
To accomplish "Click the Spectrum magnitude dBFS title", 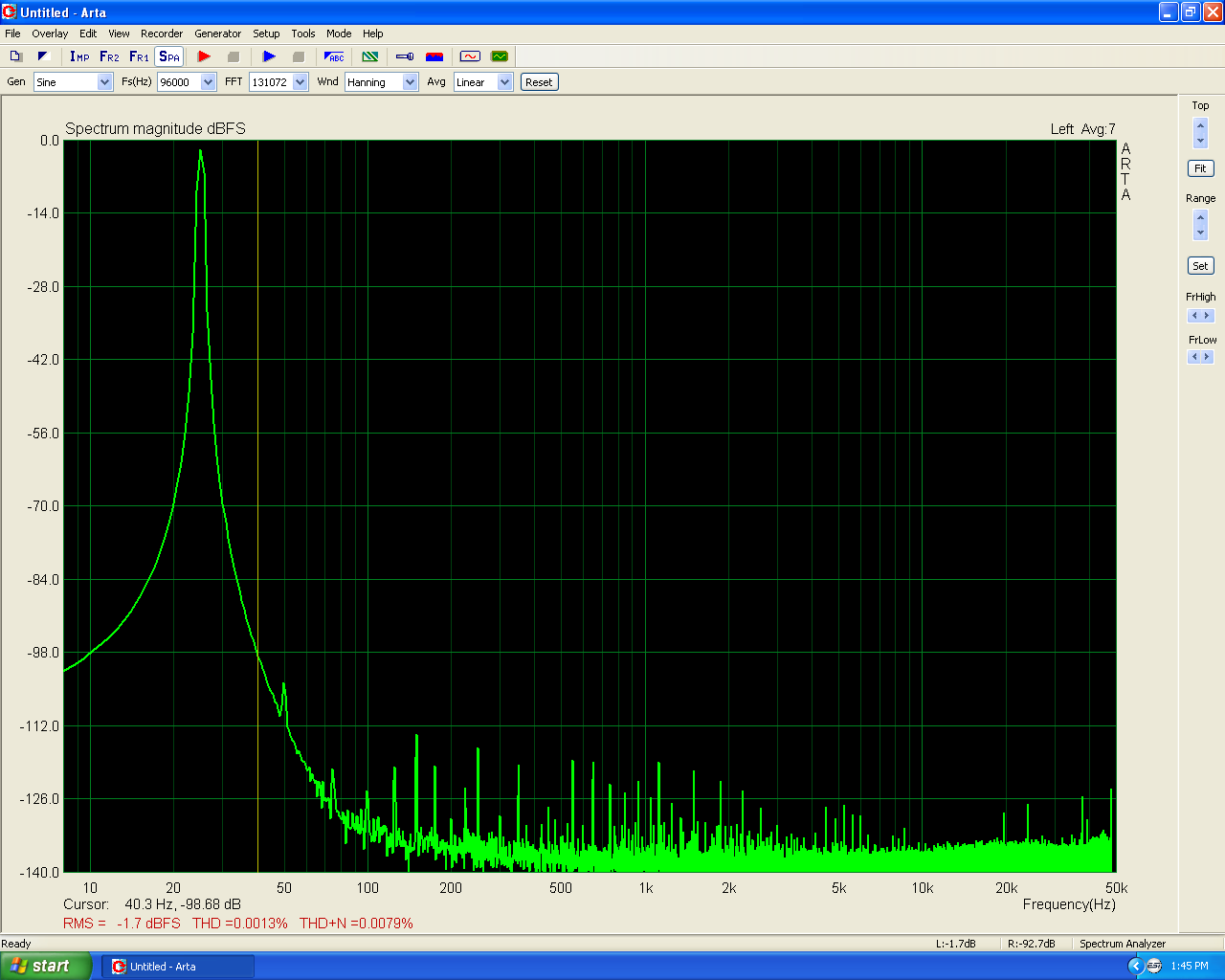I will [x=155, y=128].
